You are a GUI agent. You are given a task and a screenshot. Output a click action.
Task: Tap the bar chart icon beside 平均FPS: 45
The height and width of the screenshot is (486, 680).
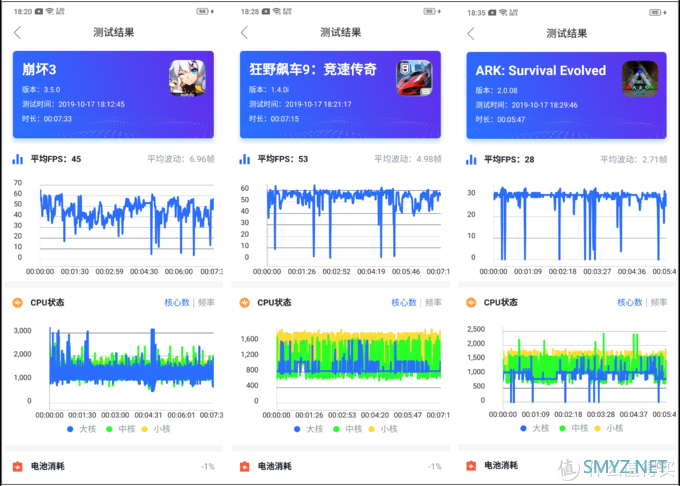coord(17,159)
